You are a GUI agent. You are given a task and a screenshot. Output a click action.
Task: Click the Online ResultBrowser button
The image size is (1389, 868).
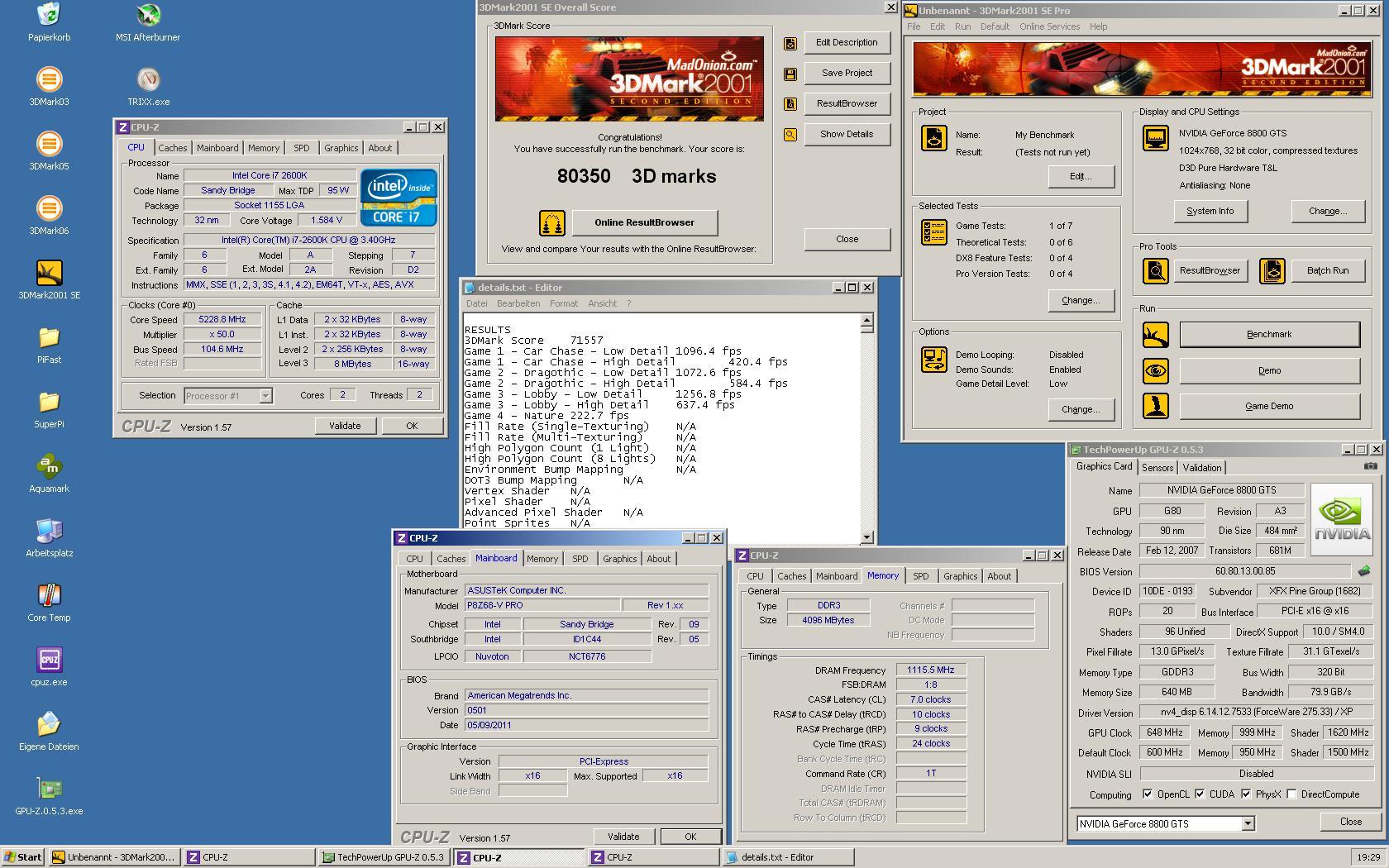[x=644, y=222]
